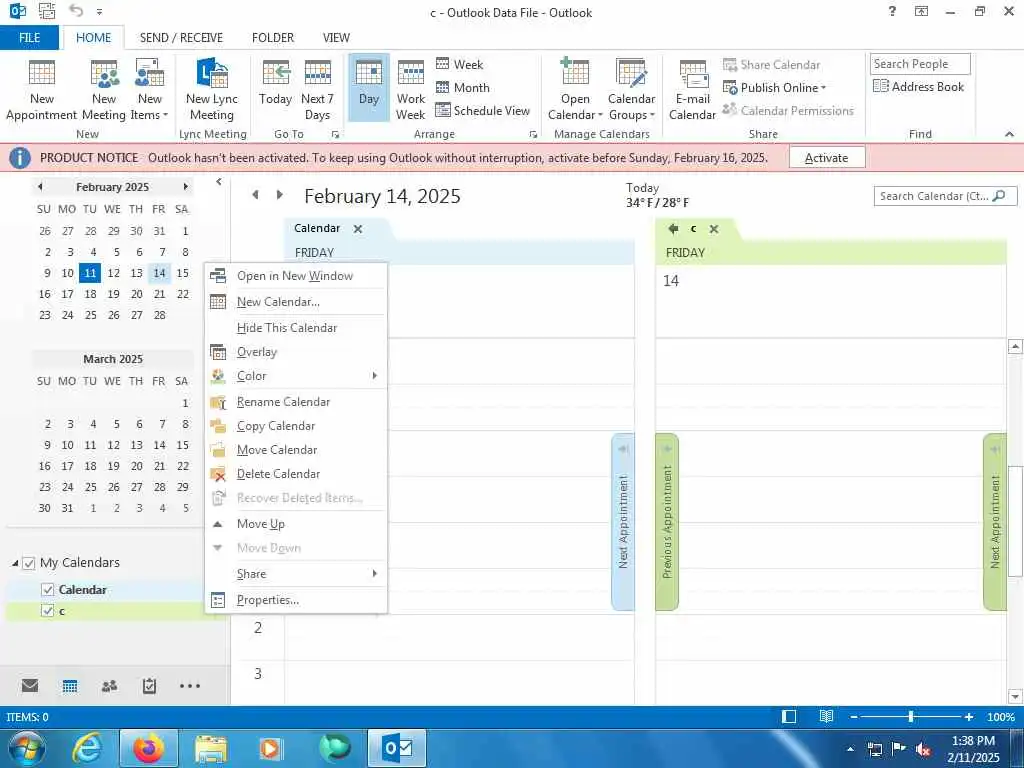The image size is (1024, 768).
Task: Open the Arrange group dialog launcher
Action: pos(533,135)
